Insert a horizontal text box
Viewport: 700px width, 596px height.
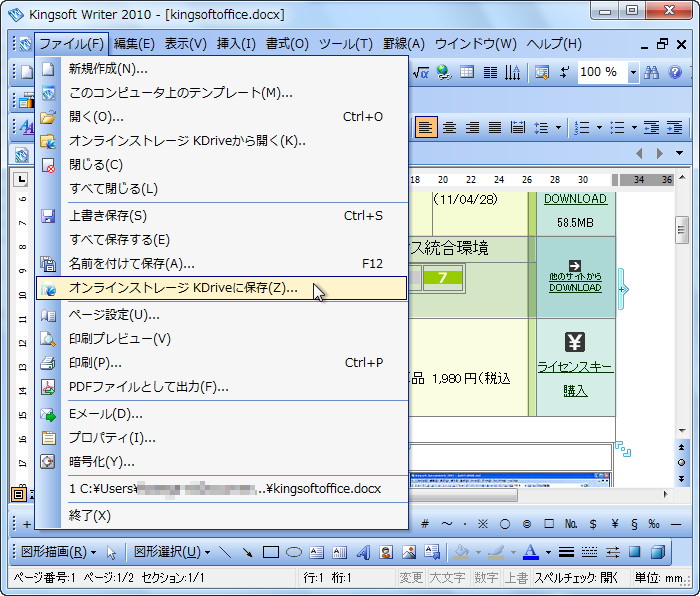point(317,553)
